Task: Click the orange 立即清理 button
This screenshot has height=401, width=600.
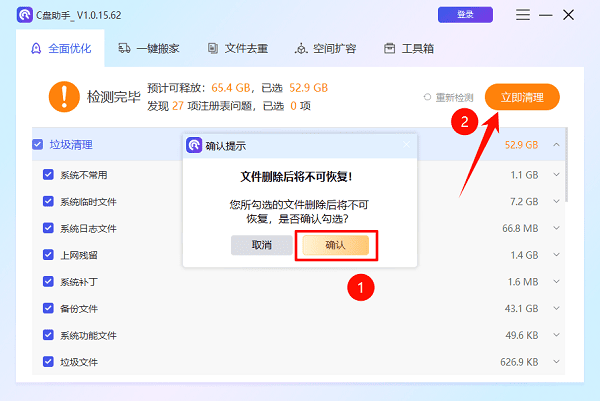Action: [x=521, y=97]
